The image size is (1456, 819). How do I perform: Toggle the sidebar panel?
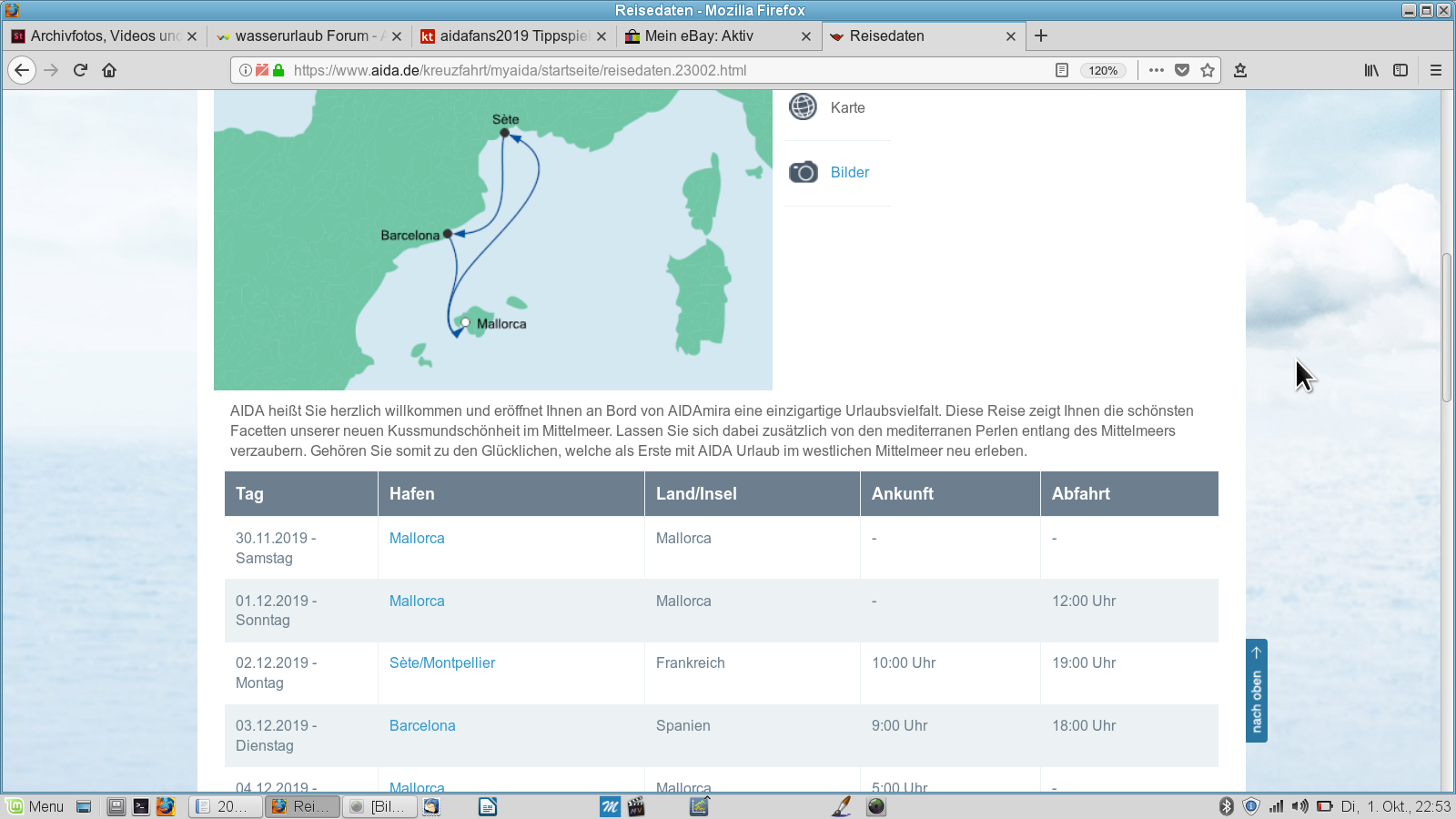coord(1400,70)
